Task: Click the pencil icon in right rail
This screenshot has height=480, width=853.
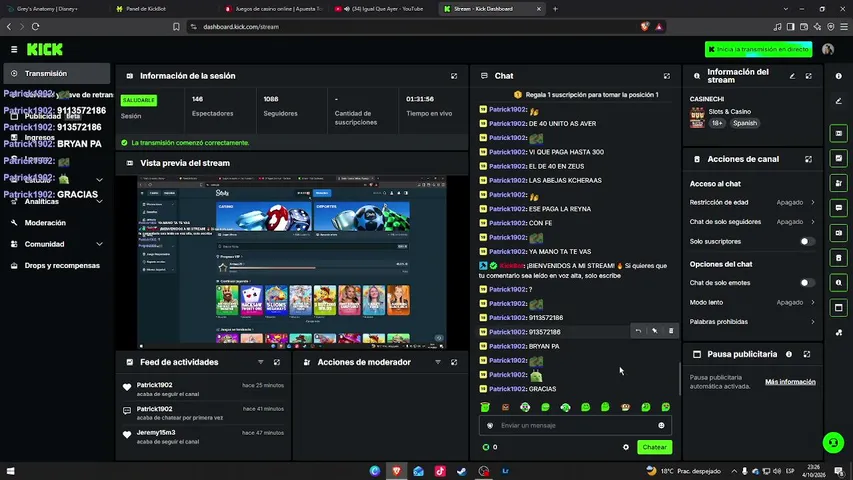Action: pos(838,101)
